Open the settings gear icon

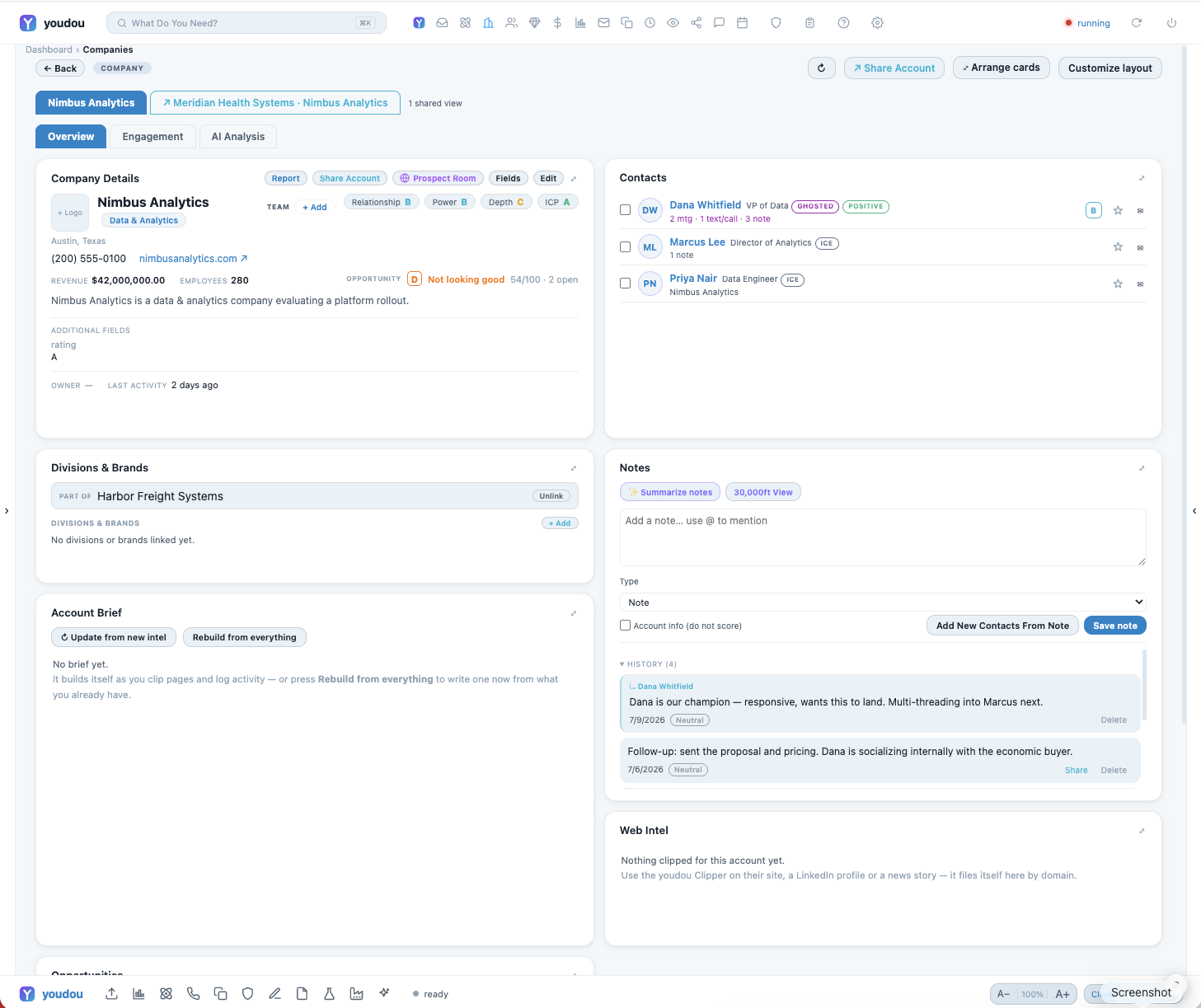(877, 23)
